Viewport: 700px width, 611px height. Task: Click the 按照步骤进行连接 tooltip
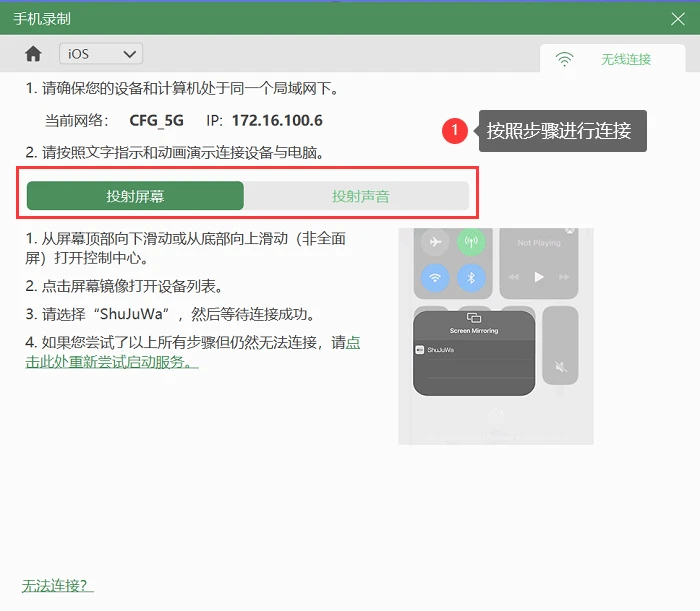coord(562,131)
